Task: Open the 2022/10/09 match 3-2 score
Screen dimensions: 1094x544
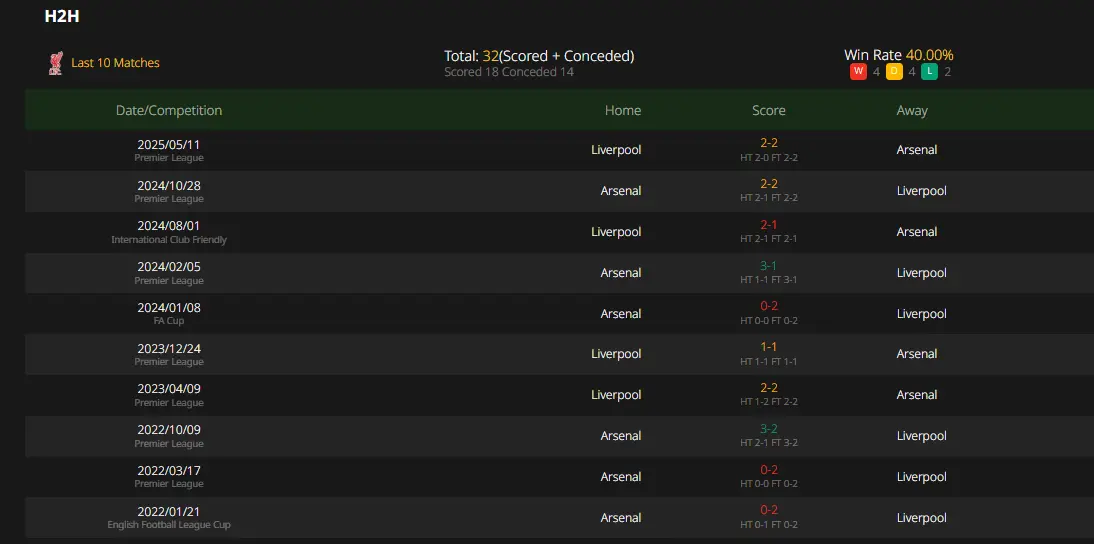Action: coord(769,429)
